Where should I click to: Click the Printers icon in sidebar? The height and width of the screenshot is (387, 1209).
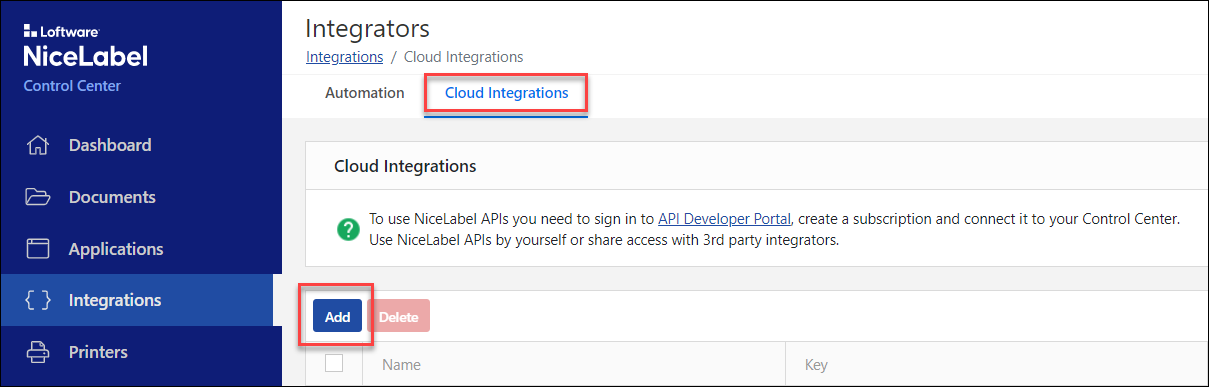click(37, 352)
